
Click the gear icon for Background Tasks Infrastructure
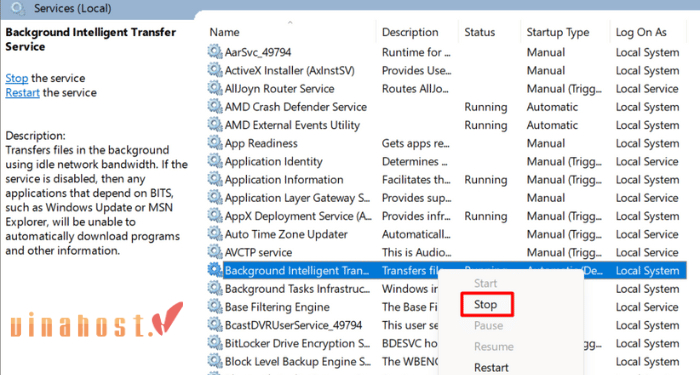pos(215,288)
